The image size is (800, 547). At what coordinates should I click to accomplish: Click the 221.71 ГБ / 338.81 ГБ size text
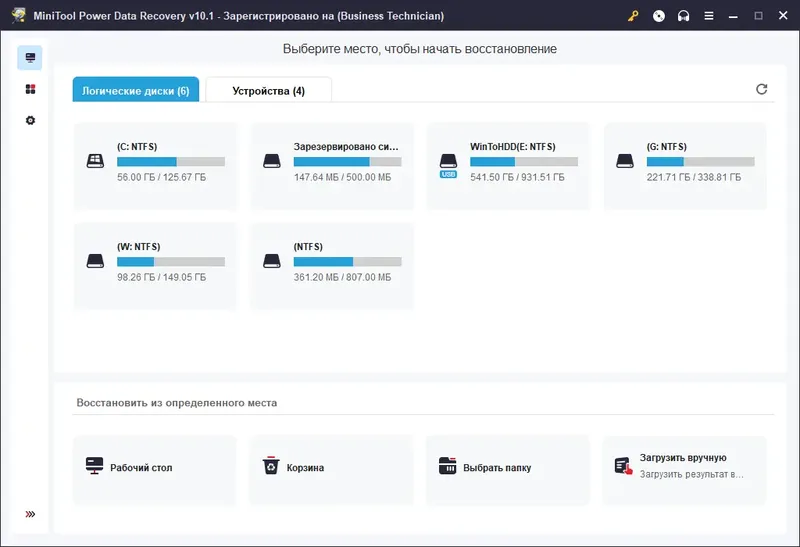click(x=694, y=177)
